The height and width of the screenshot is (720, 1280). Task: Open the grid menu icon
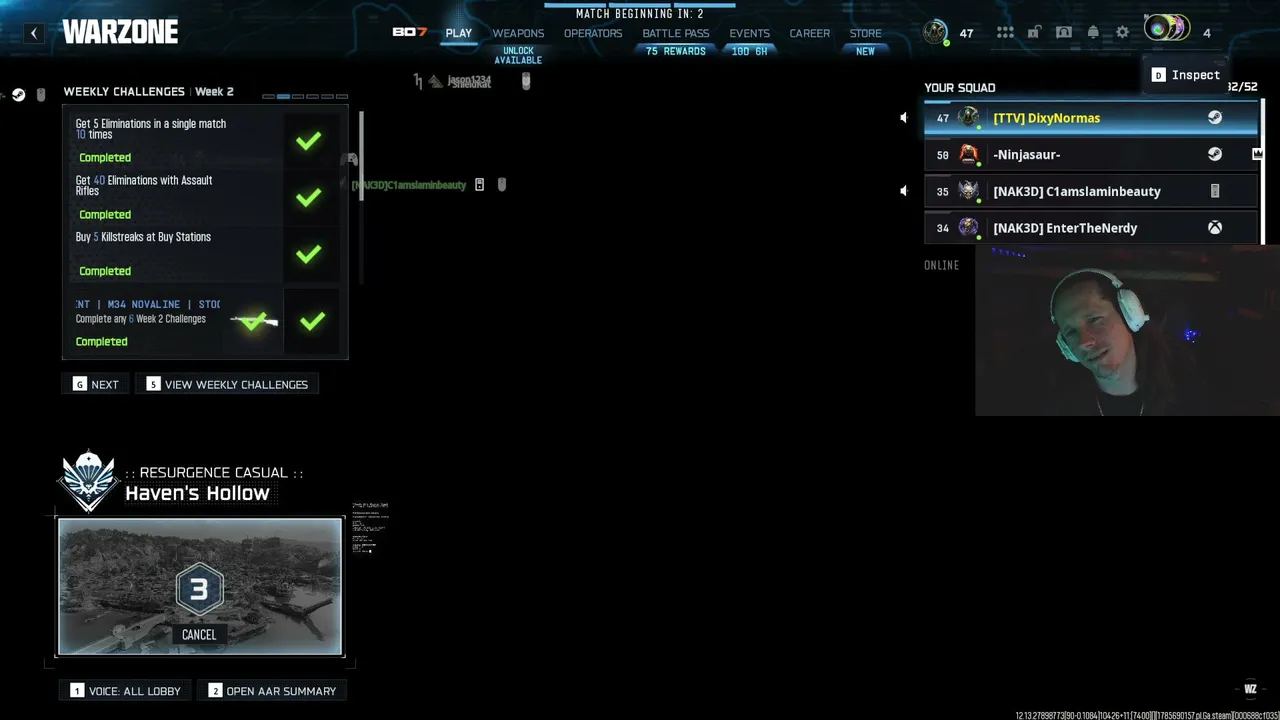[x=1005, y=33]
